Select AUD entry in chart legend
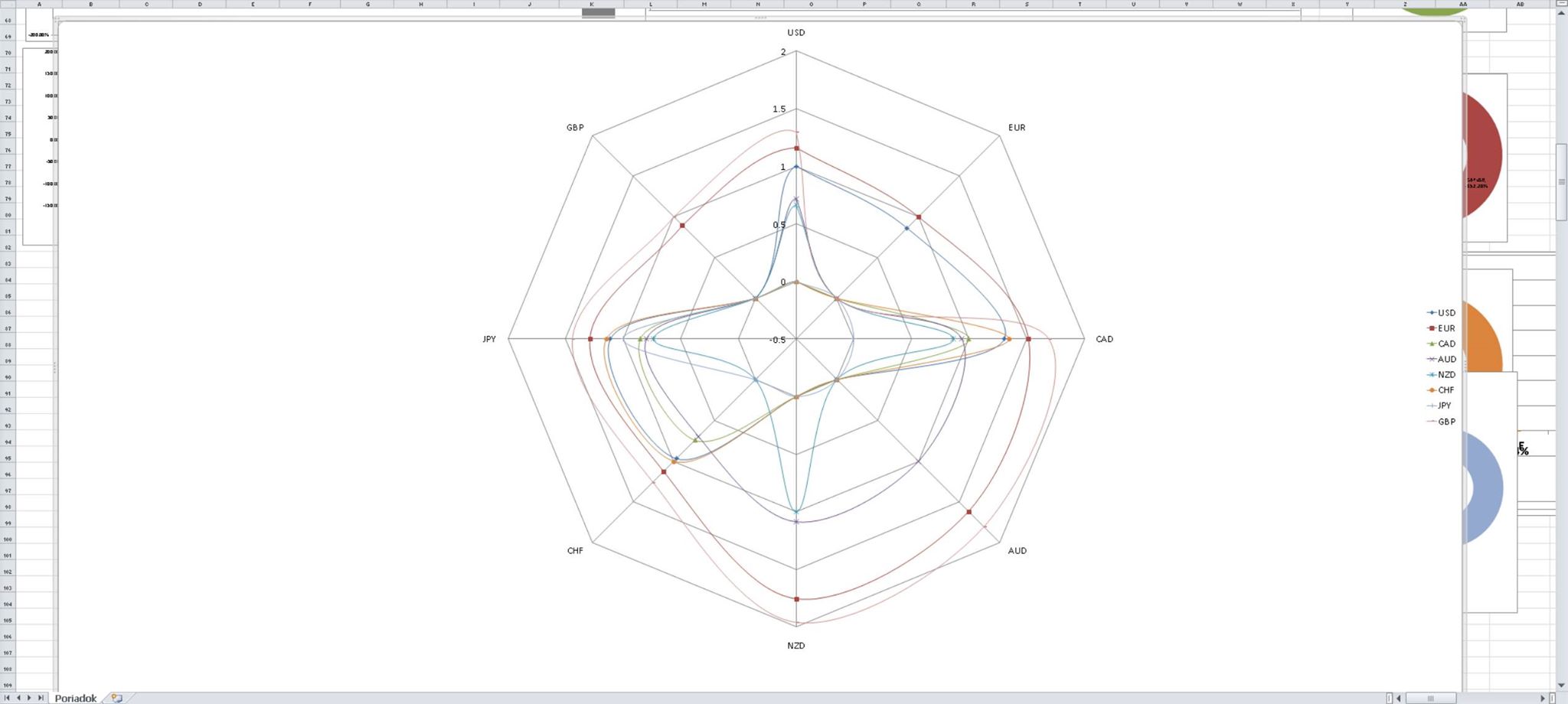 point(1441,359)
